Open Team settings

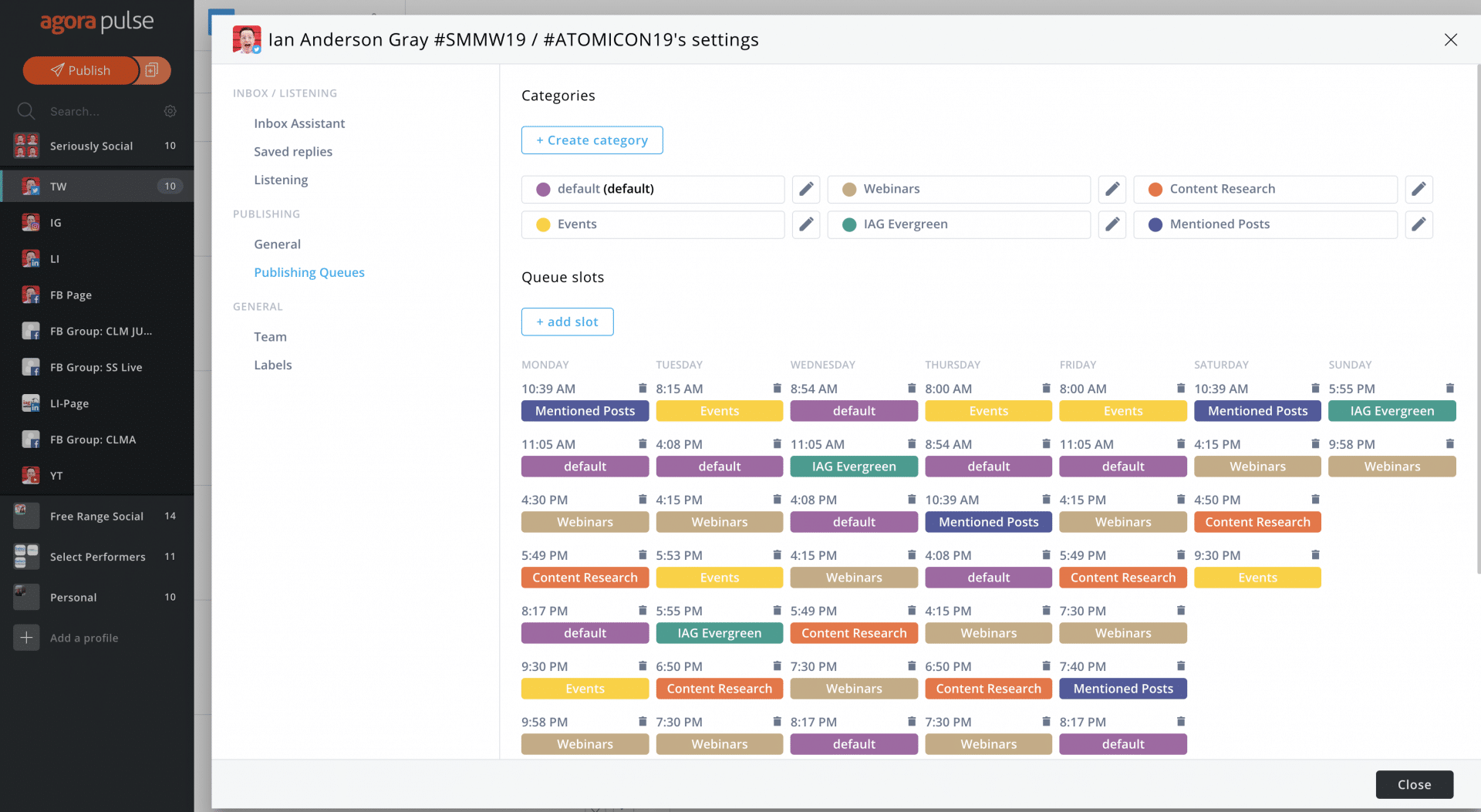pyautogui.click(x=270, y=336)
